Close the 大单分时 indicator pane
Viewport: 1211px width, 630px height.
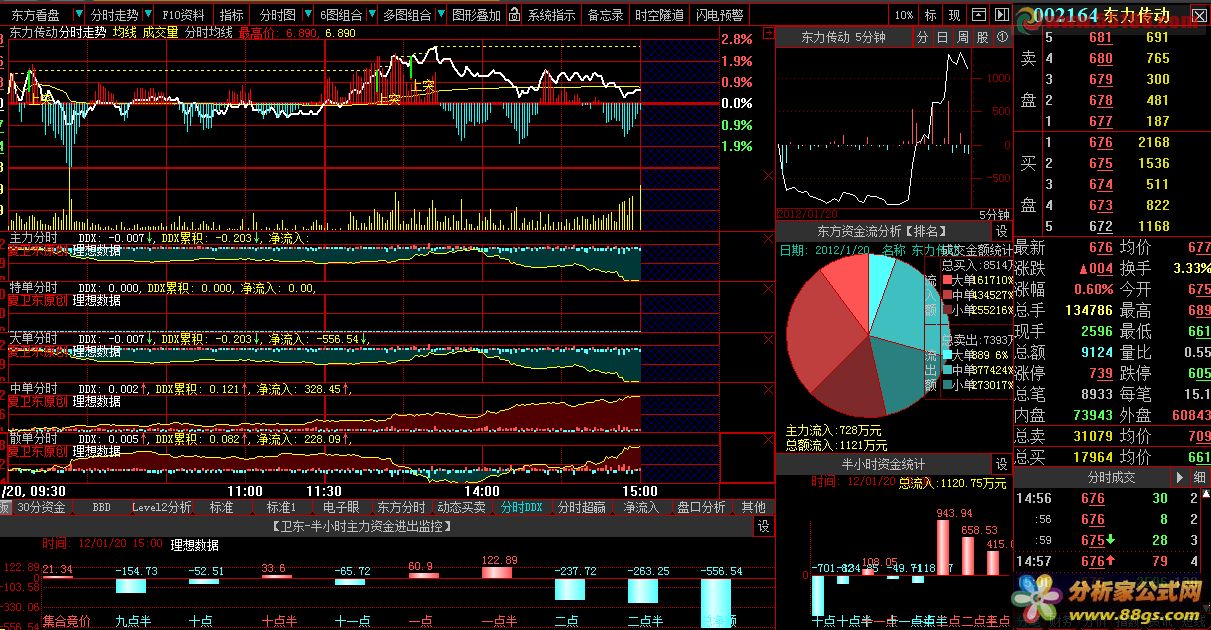click(x=767, y=340)
